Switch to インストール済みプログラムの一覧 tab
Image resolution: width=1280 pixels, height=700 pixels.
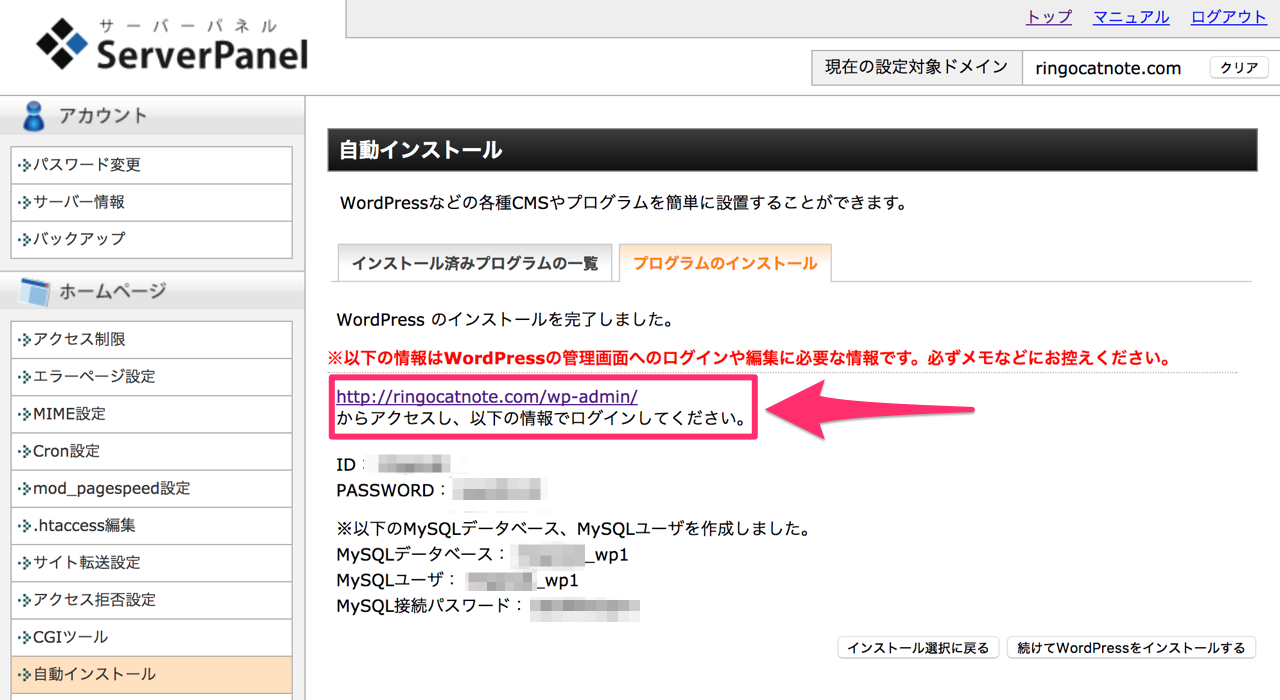pos(474,264)
